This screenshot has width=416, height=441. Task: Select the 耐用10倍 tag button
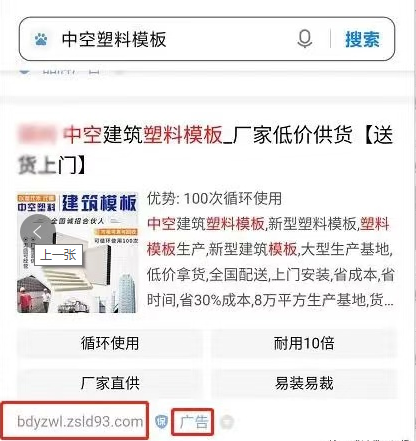pos(304,343)
